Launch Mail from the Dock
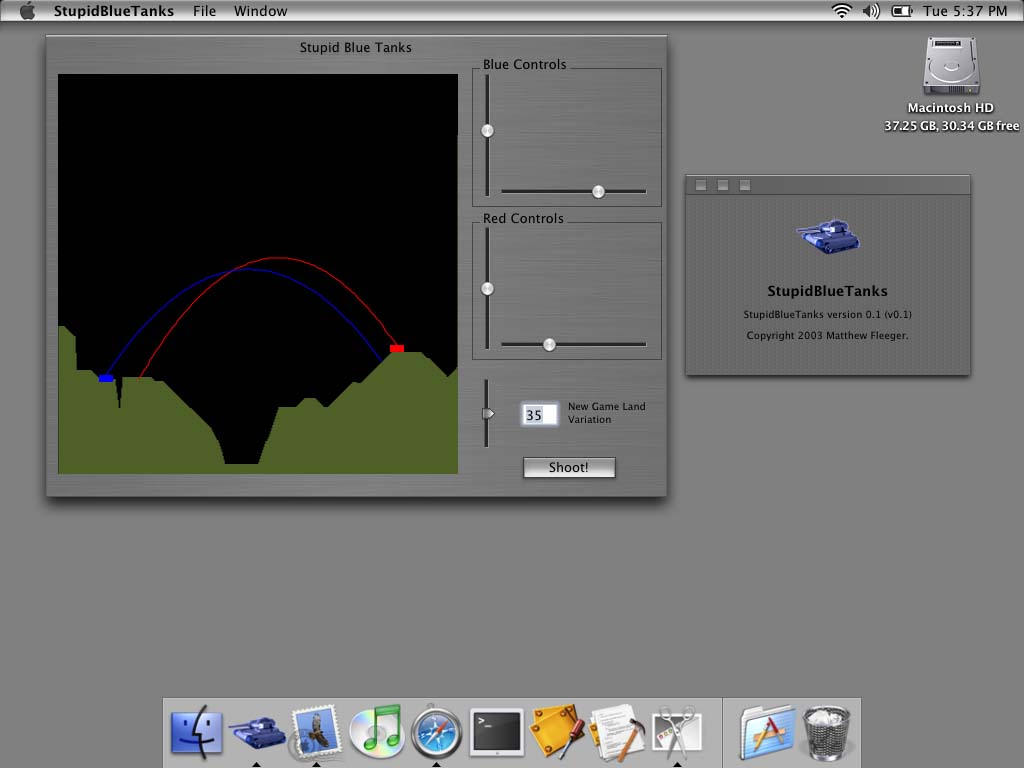The width and height of the screenshot is (1024, 768). click(316, 731)
